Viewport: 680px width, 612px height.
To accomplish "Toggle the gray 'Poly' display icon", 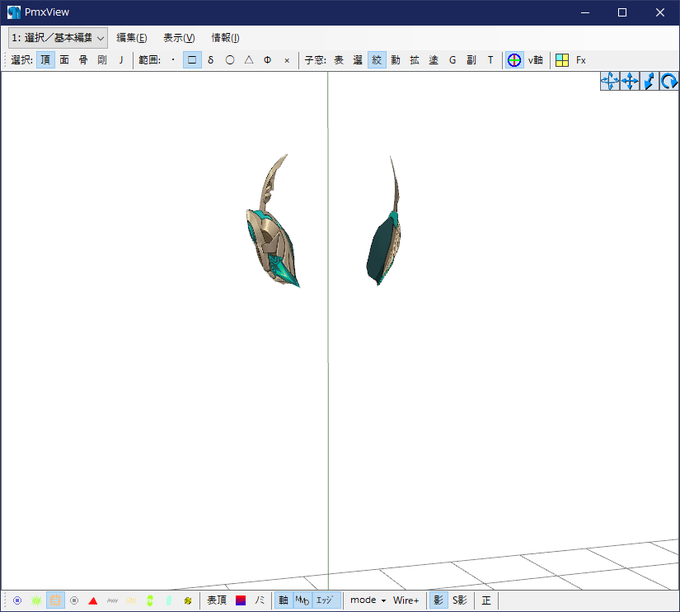I will tap(112, 601).
